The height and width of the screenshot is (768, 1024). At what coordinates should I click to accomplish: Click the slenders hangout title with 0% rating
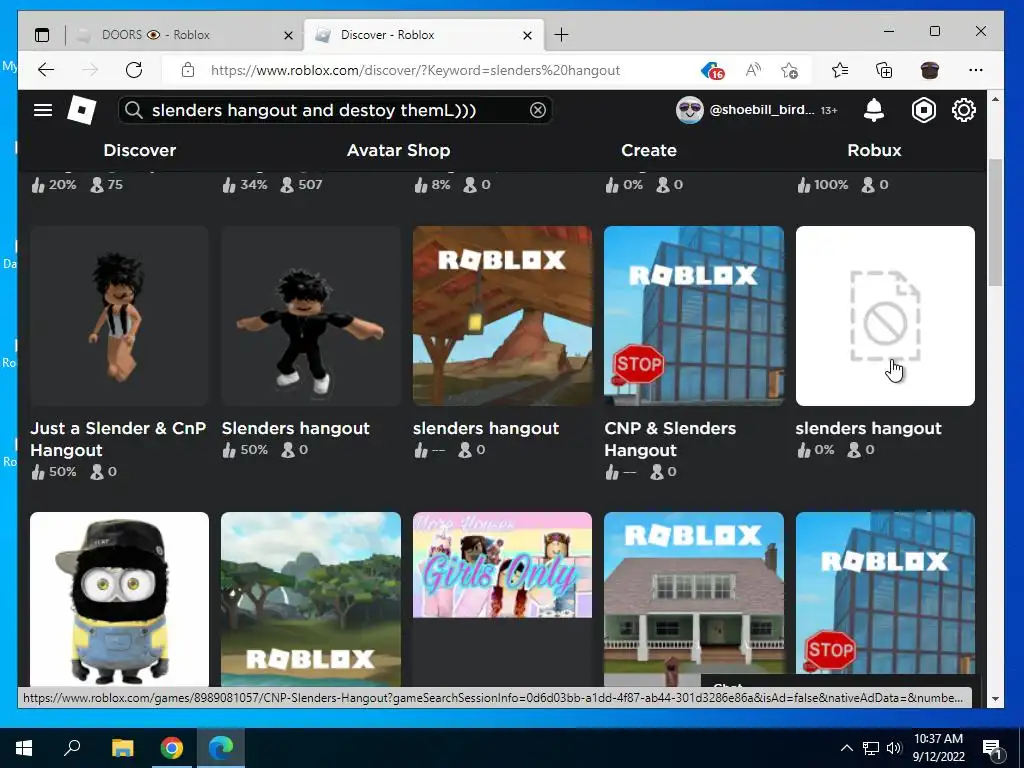point(868,428)
